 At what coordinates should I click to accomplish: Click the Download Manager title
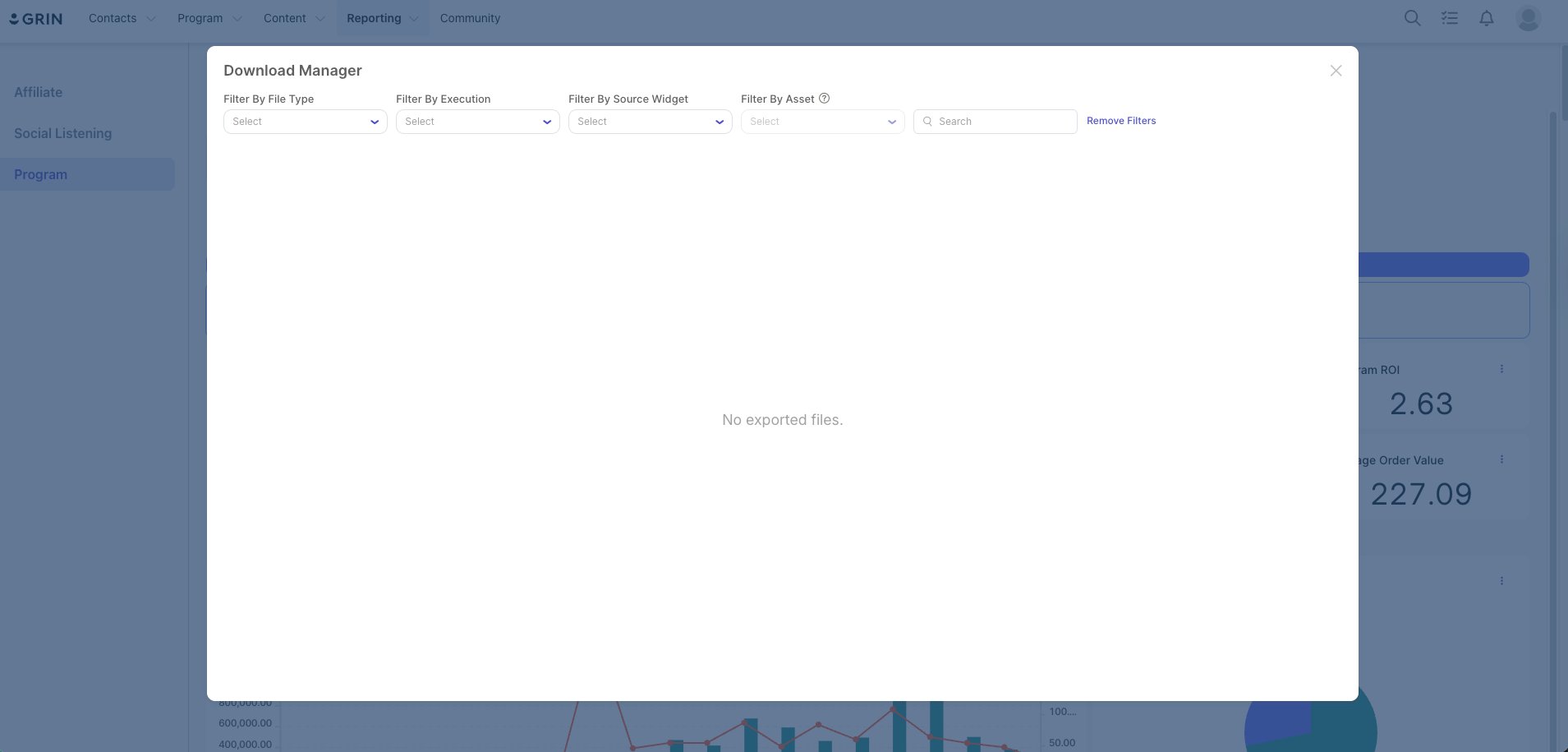pos(292,71)
